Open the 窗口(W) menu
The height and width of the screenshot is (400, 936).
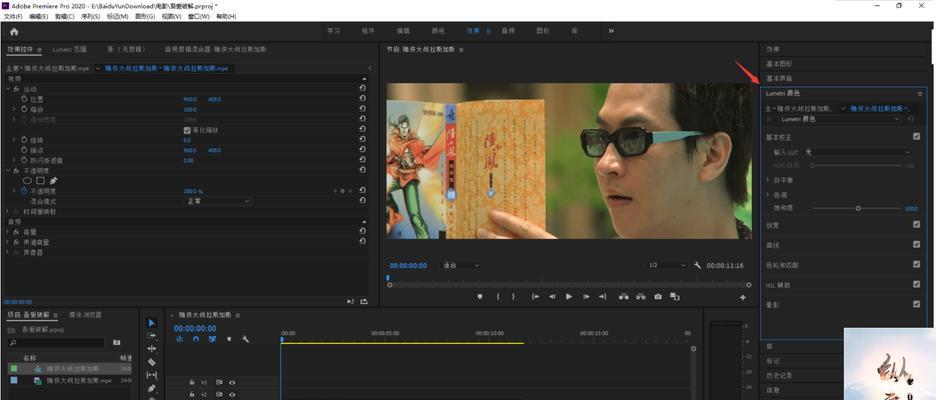click(x=199, y=17)
